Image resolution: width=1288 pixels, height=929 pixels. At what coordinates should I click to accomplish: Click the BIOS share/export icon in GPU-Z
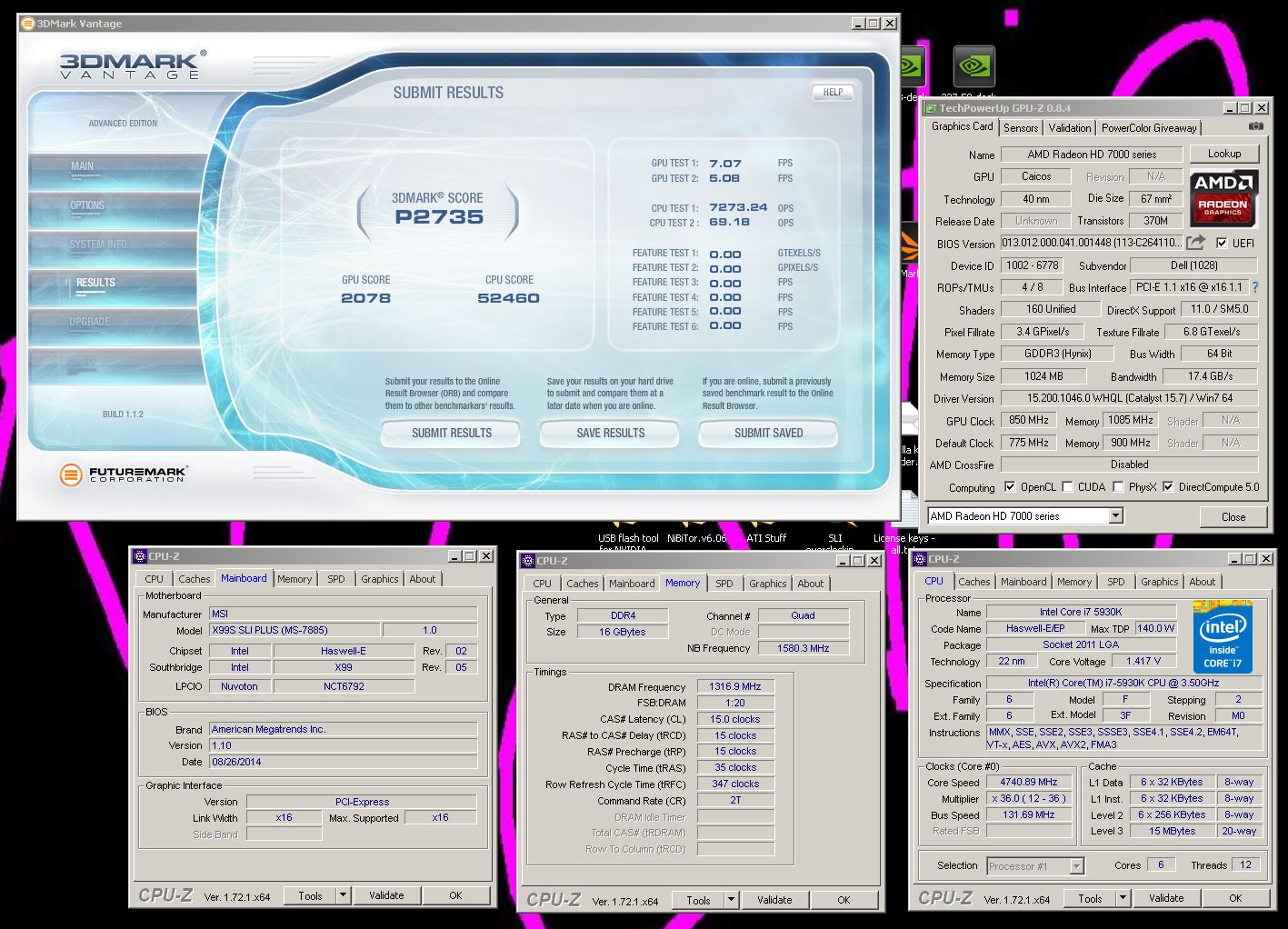[1196, 242]
